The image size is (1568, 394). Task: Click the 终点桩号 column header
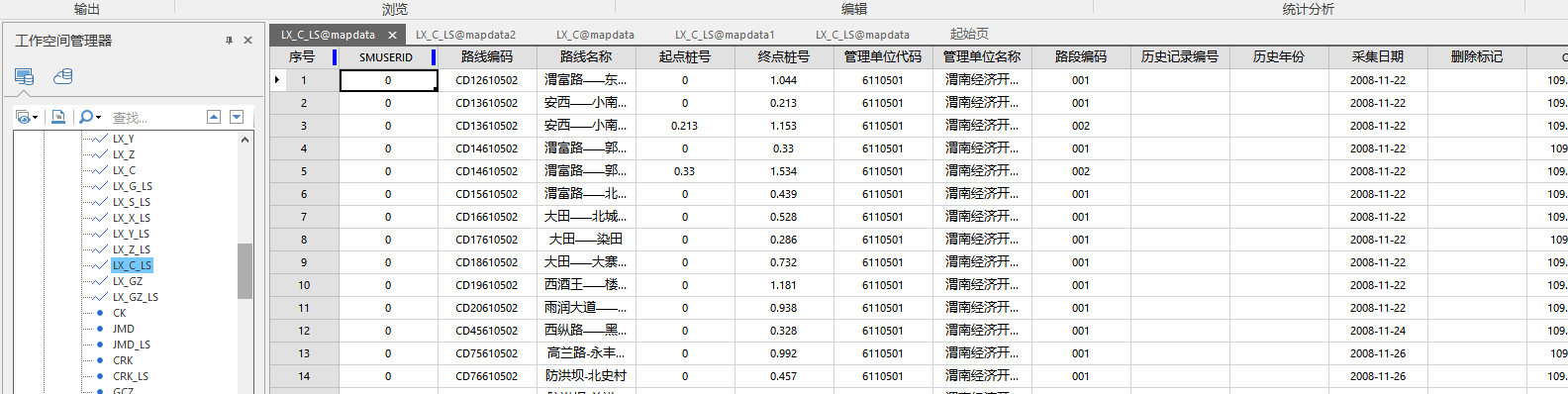(x=784, y=57)
